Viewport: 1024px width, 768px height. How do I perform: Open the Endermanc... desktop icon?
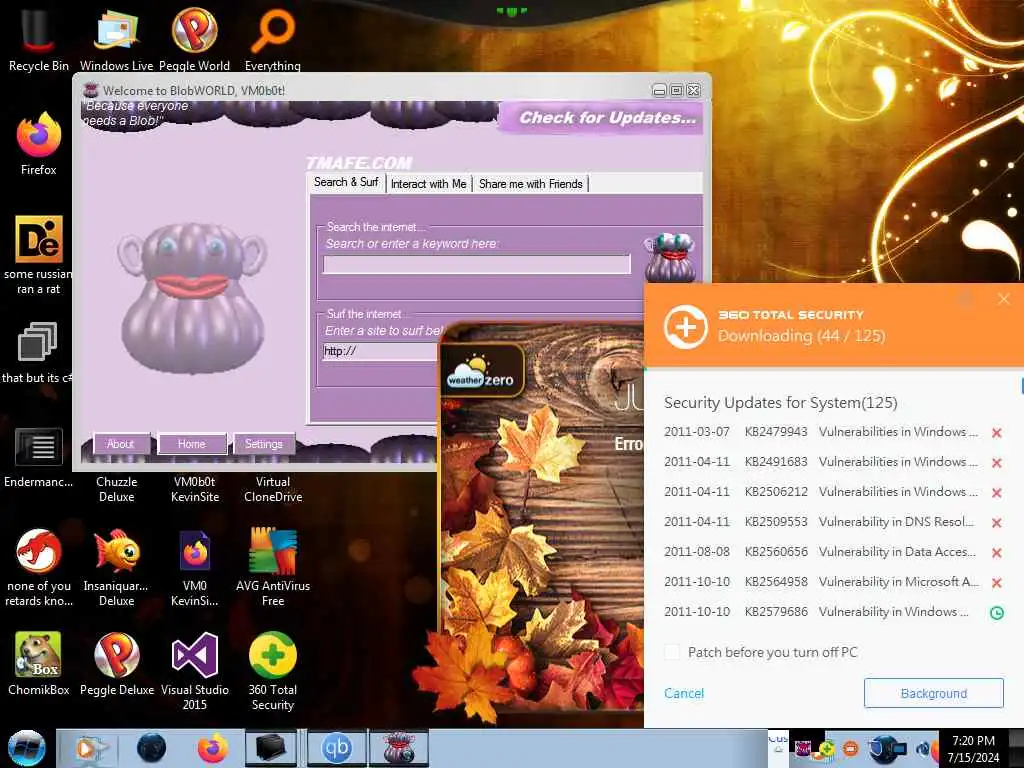click(39, 457)
